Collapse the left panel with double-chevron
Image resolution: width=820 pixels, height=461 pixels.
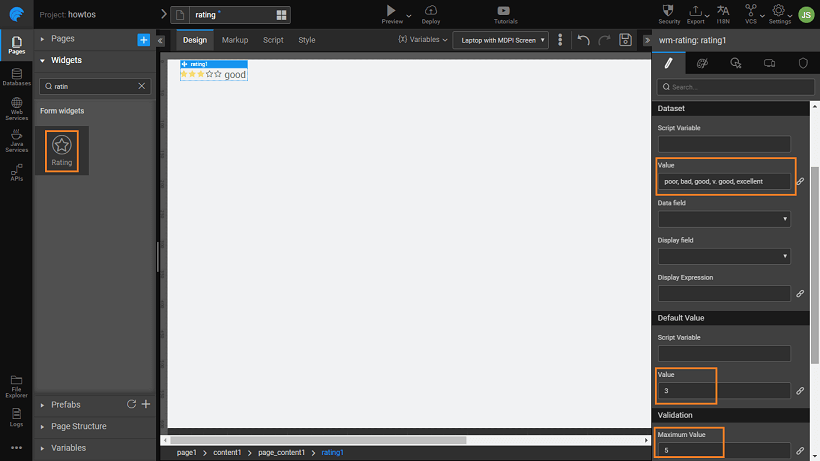161,41
